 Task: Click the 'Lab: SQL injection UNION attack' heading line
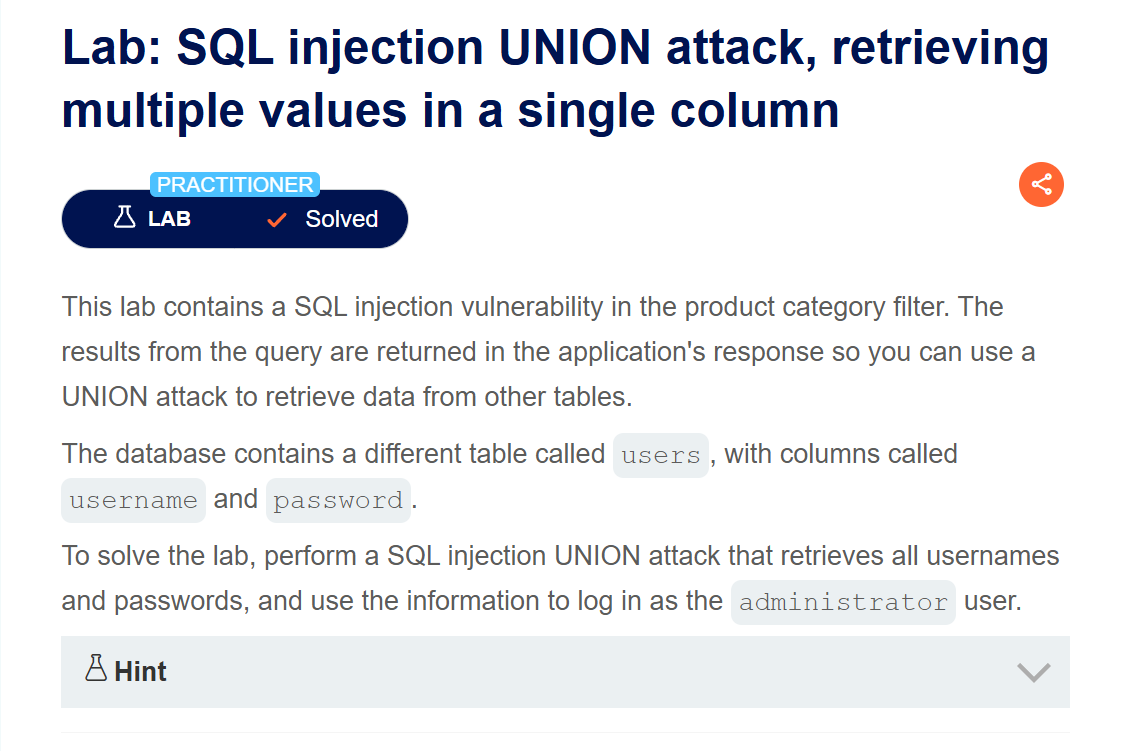click(x=555, y=47)
